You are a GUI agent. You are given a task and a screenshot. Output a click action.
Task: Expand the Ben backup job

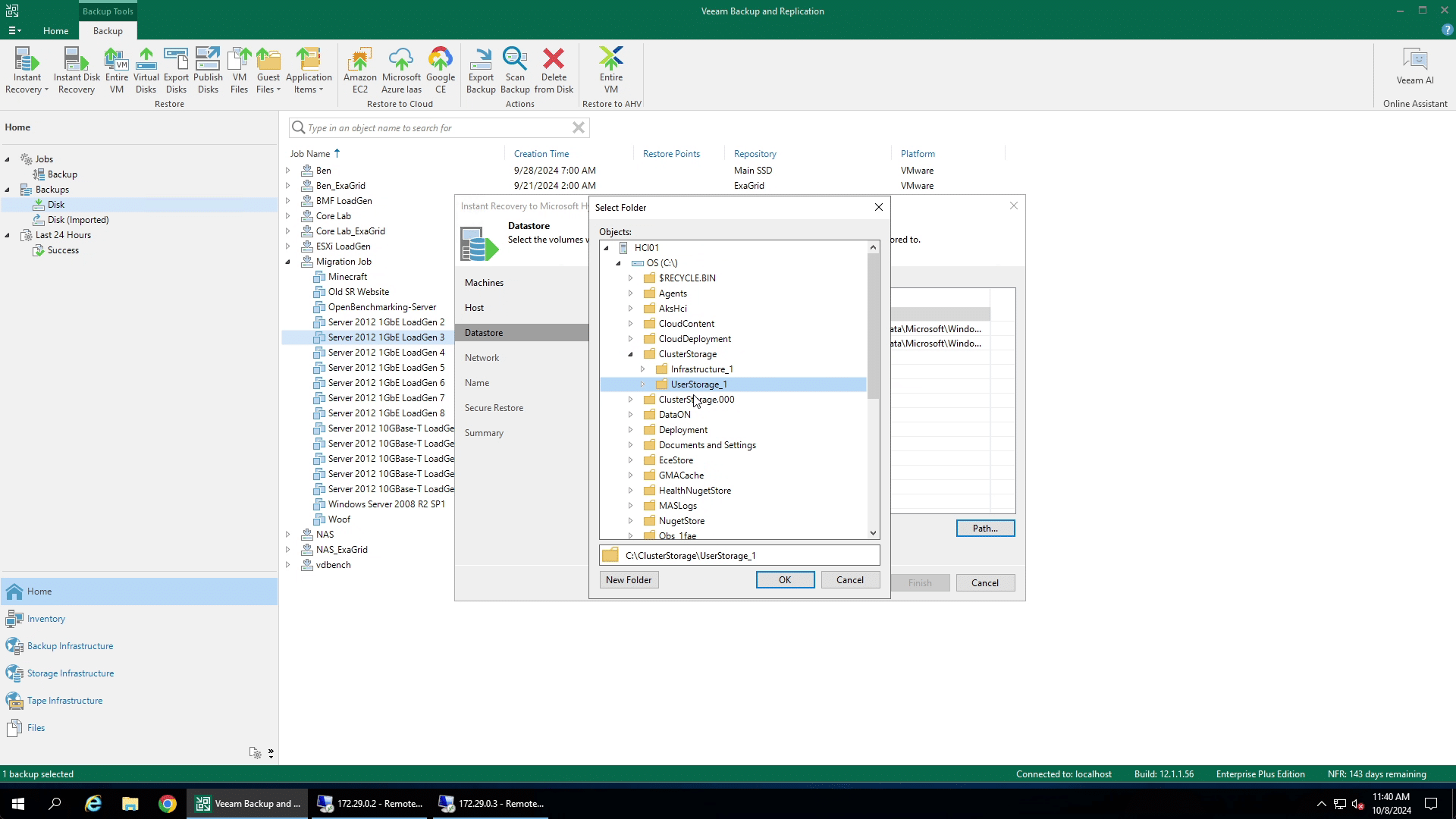[x=288, y=171]
